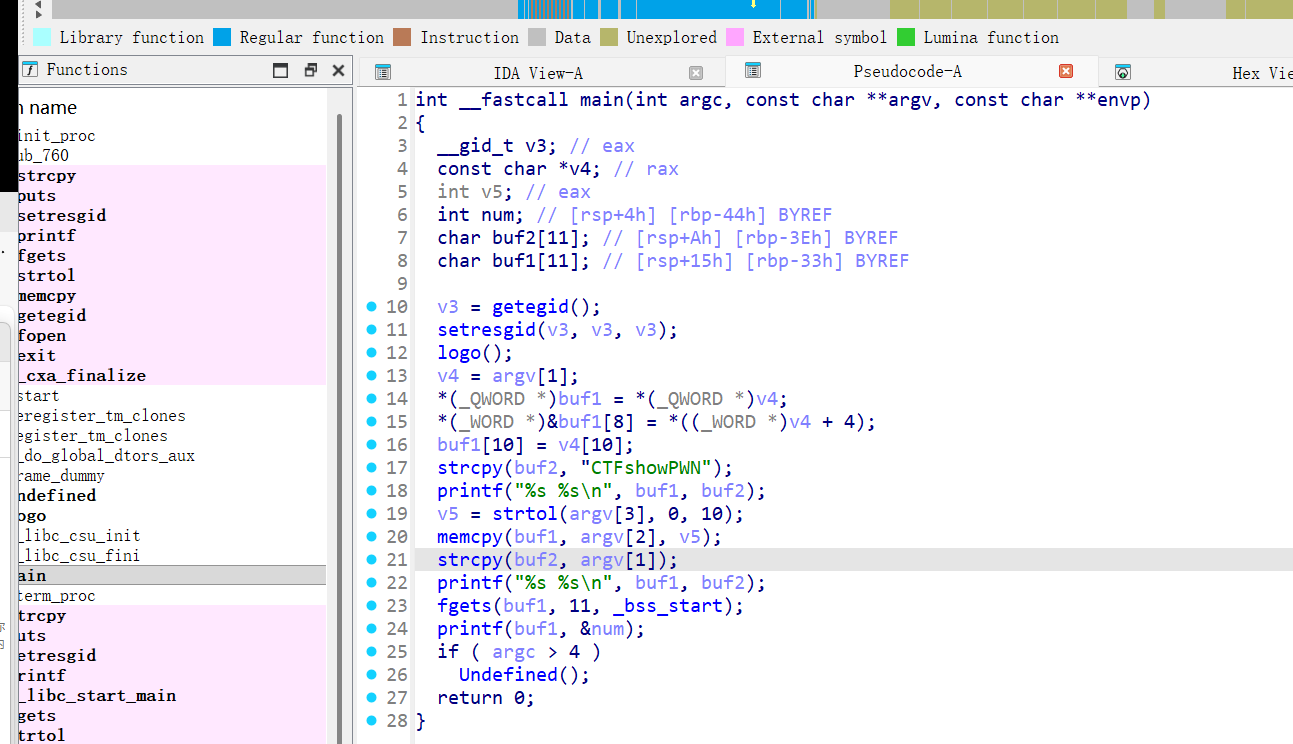Float the Functions panel window
This screenshot has height=744, width=1293.
(310, 70)
